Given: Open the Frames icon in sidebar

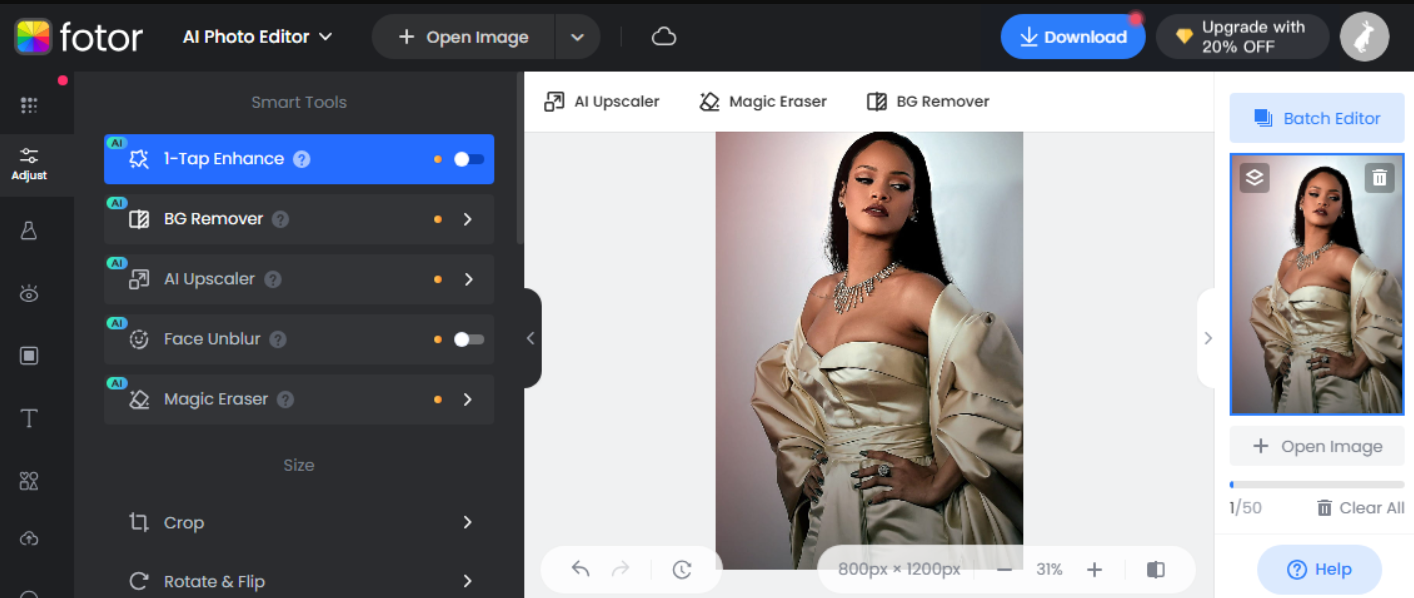Looking at the screenshot, I should 29,355.
